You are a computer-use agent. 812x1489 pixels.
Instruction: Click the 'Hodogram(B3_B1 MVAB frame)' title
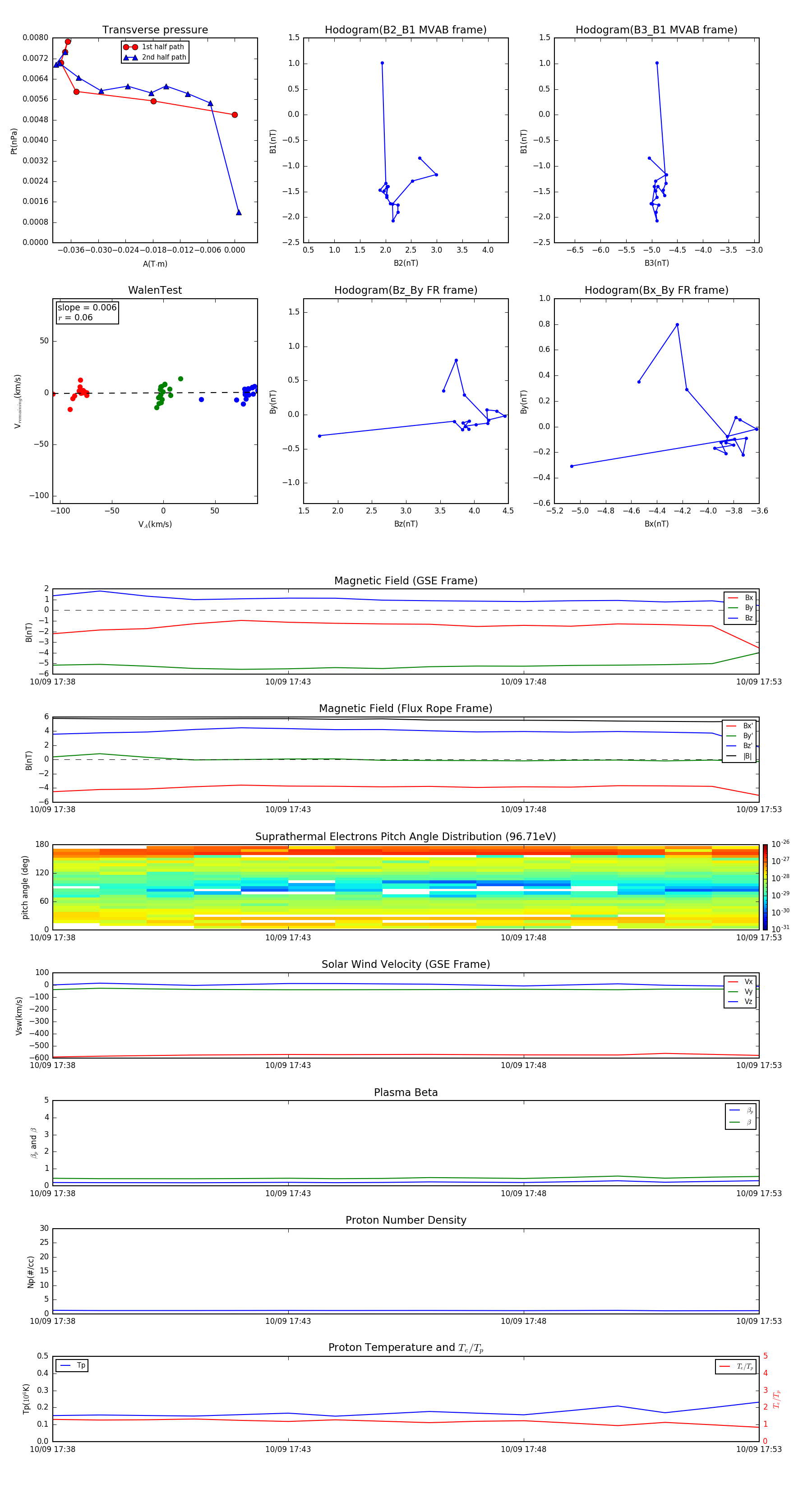pyautogui.click(x=656, y=30)
